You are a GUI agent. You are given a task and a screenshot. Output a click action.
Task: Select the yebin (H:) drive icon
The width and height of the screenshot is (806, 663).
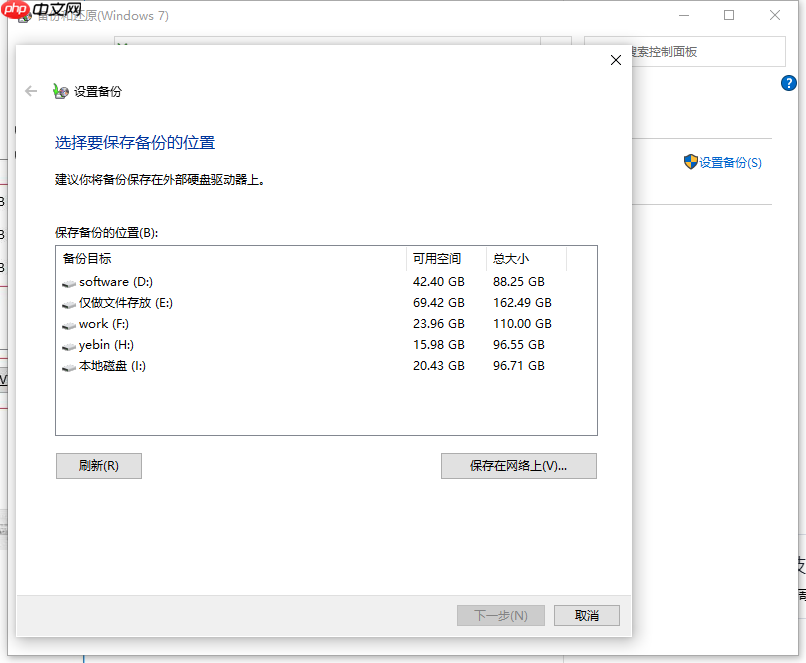pos(69,345)
